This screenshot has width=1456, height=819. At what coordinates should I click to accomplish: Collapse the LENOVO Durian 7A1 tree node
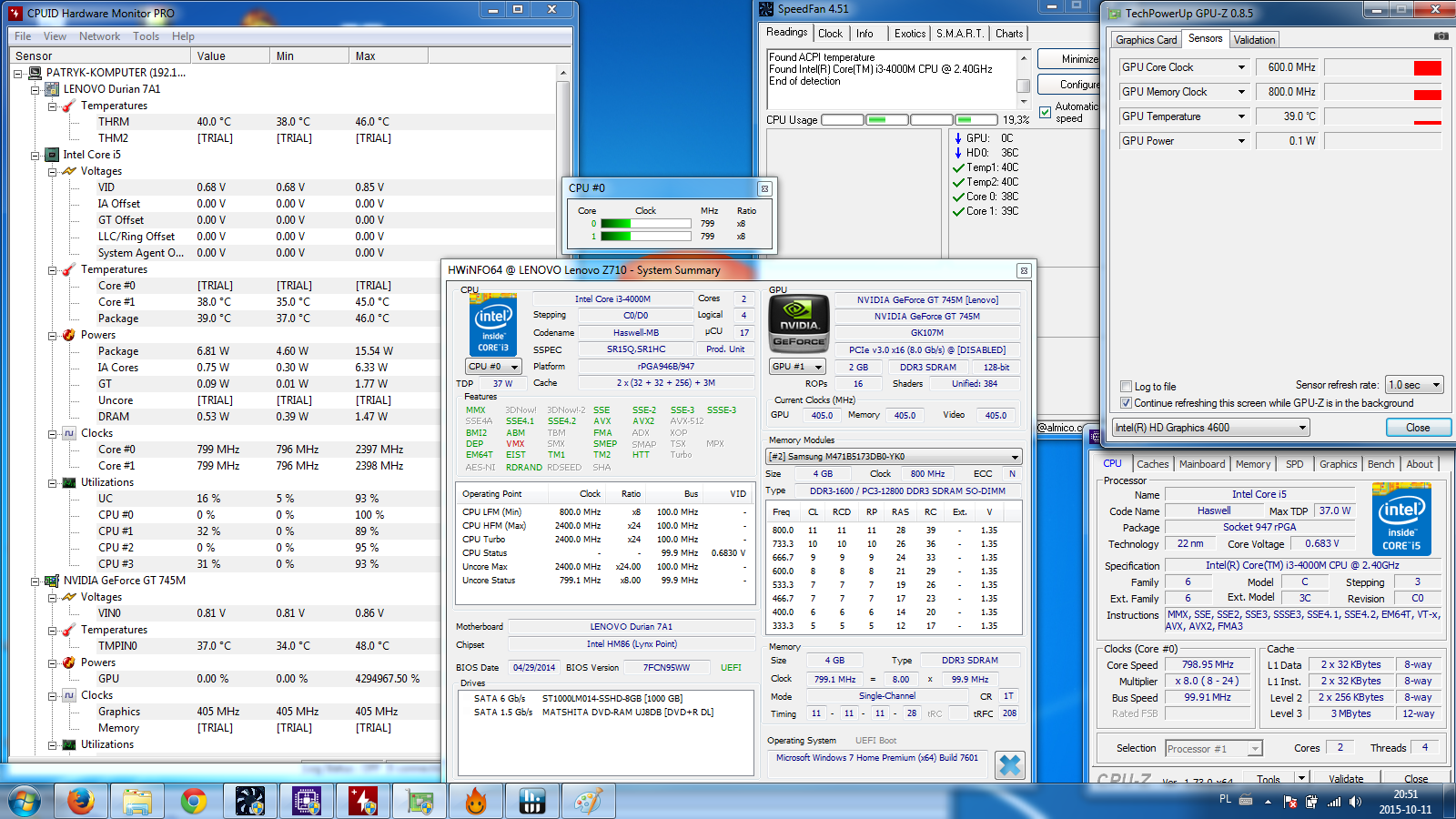(x=35, y=89)
